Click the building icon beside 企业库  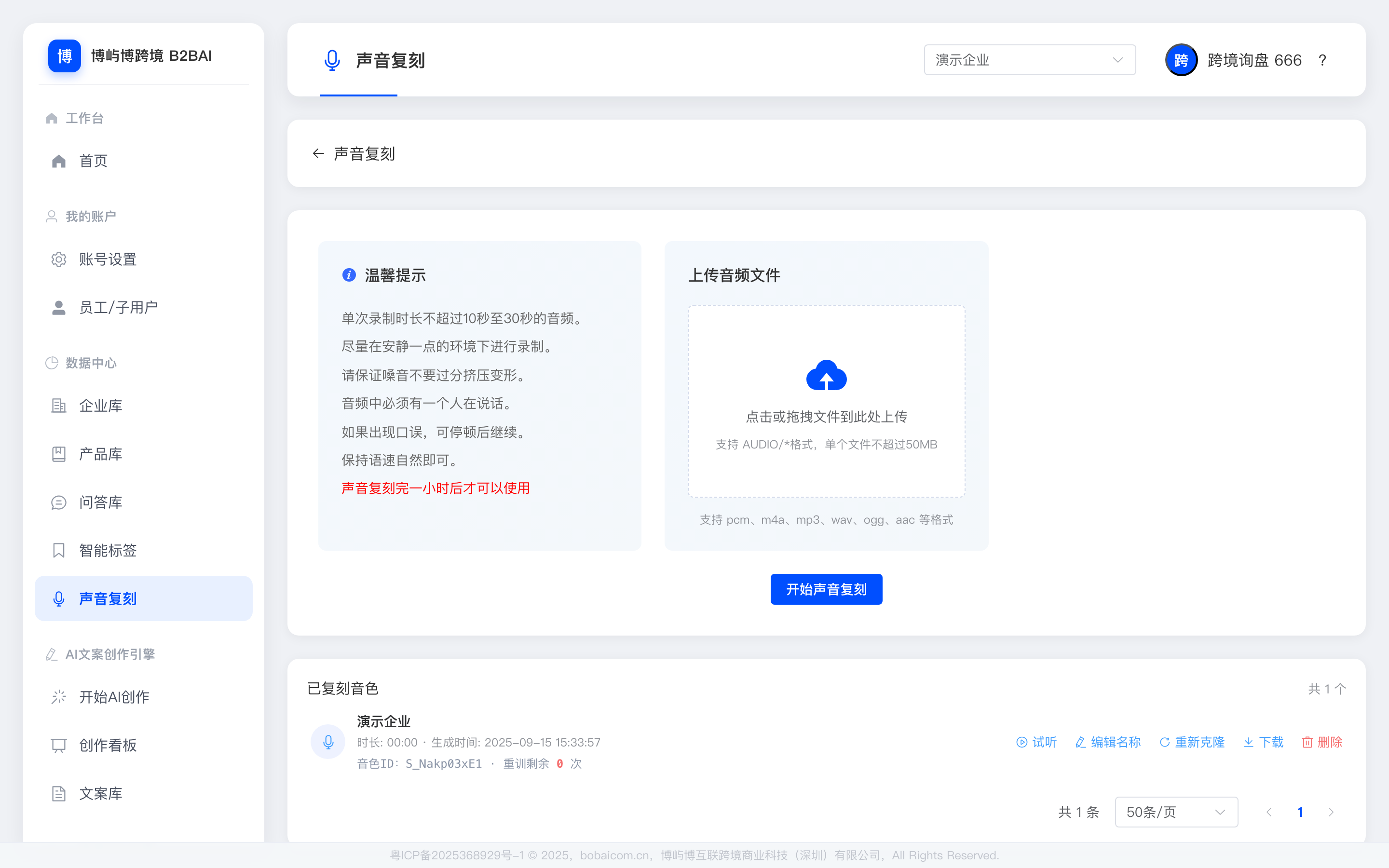[x=58, y=406]
